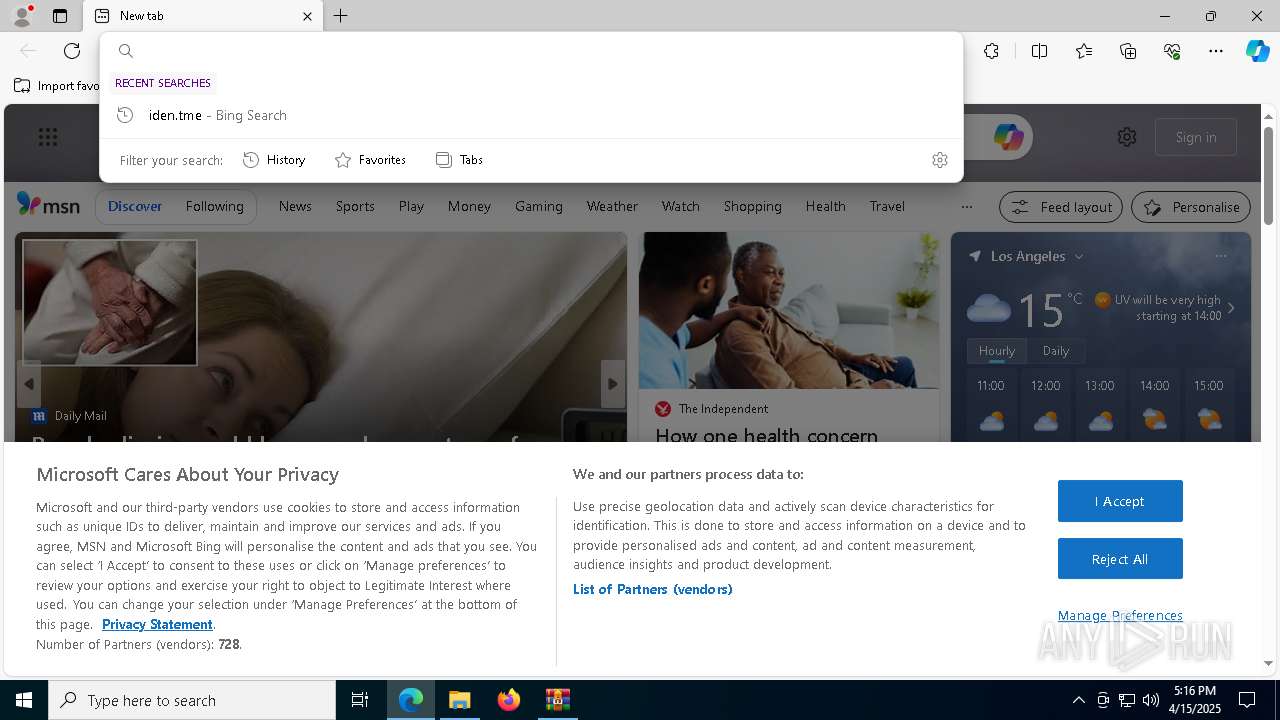Open the msn logo home link
Screen dimensions: 1280x720
tap(48, 205)
